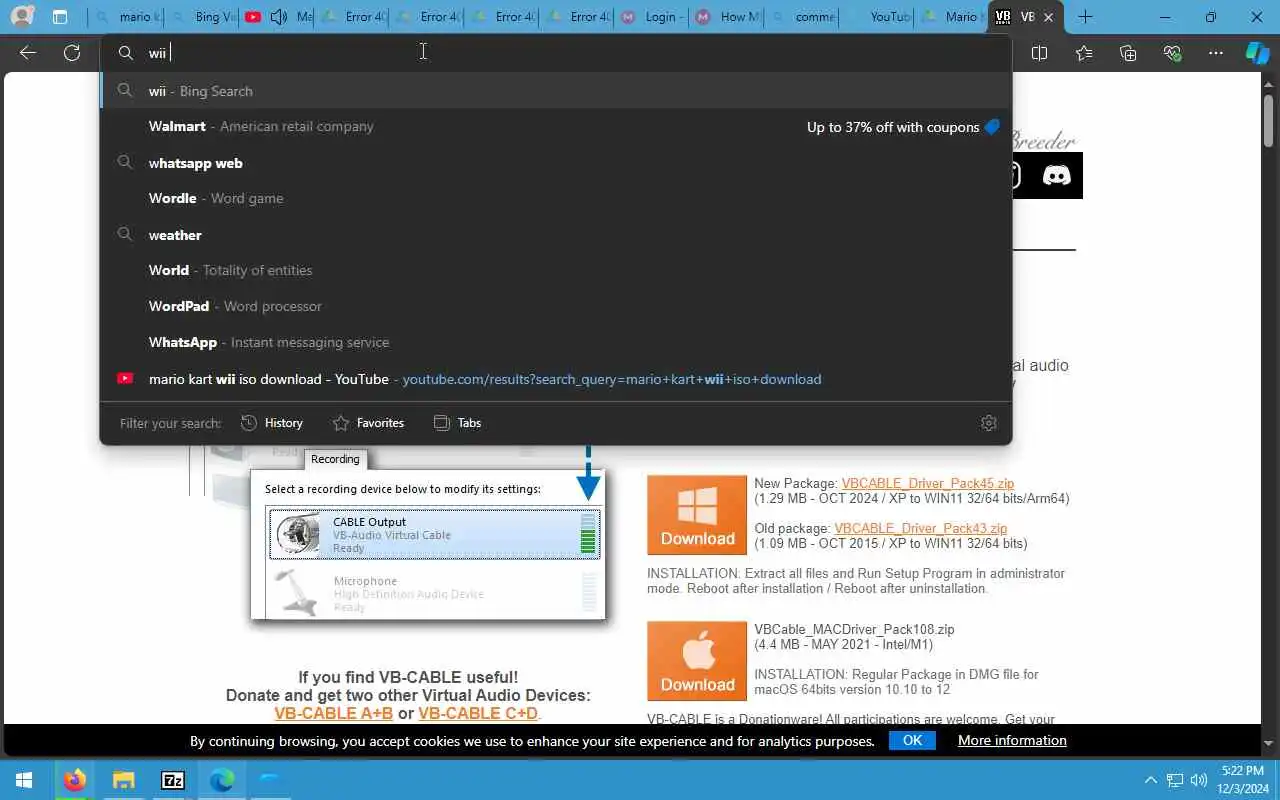Open the Copilot icon
The image size is (1280, 800).
[x=1257, y=53]
